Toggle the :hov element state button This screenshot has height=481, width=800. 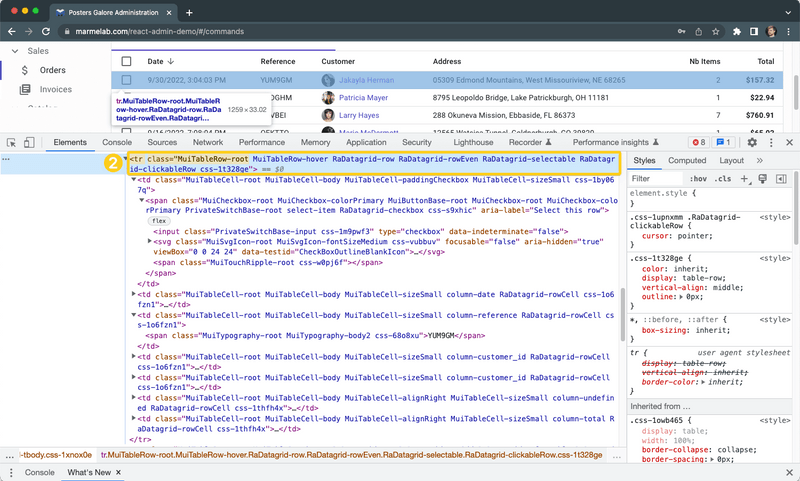pos(698,179)
